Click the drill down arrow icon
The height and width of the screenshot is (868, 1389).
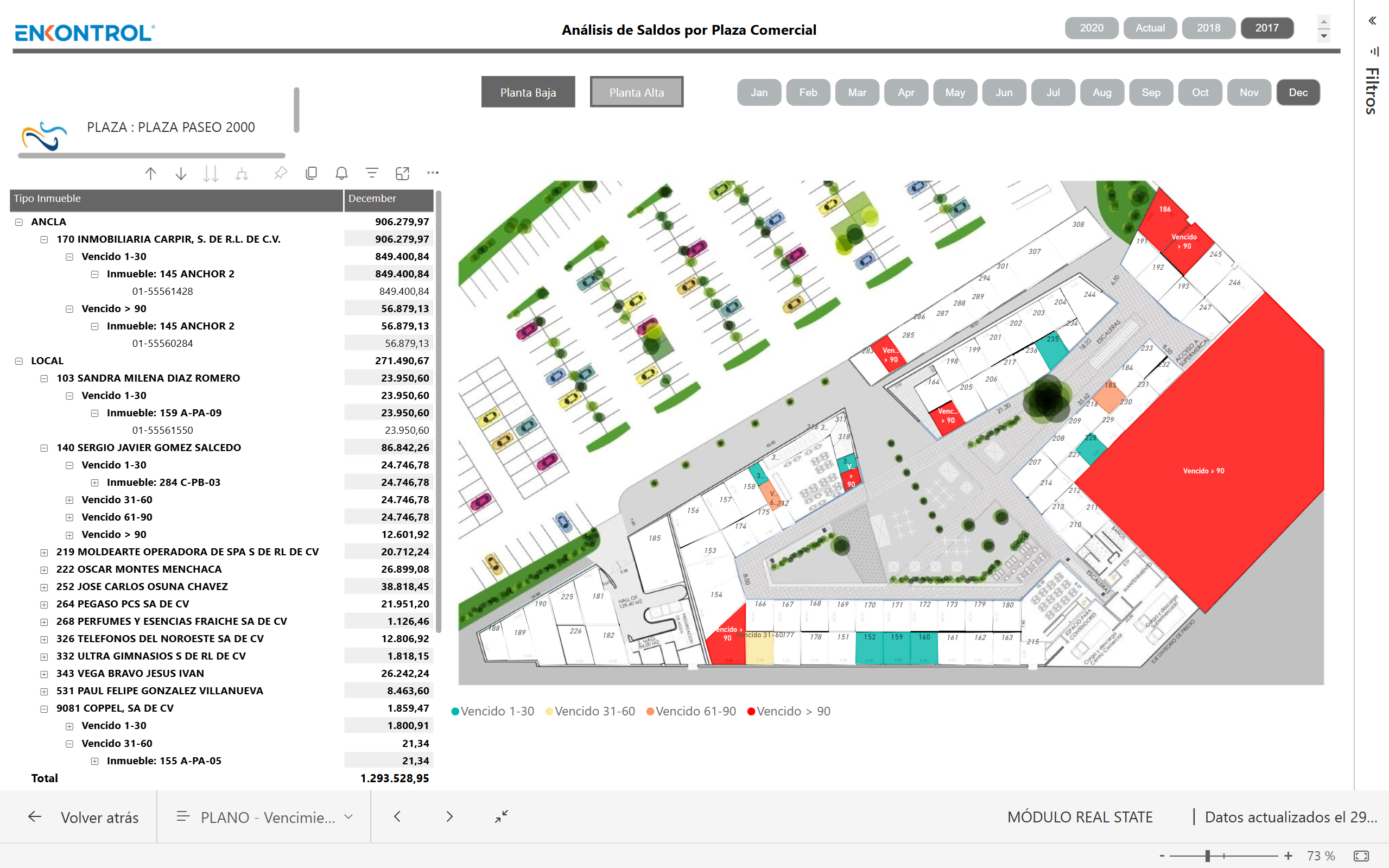[x=181, y=173]
